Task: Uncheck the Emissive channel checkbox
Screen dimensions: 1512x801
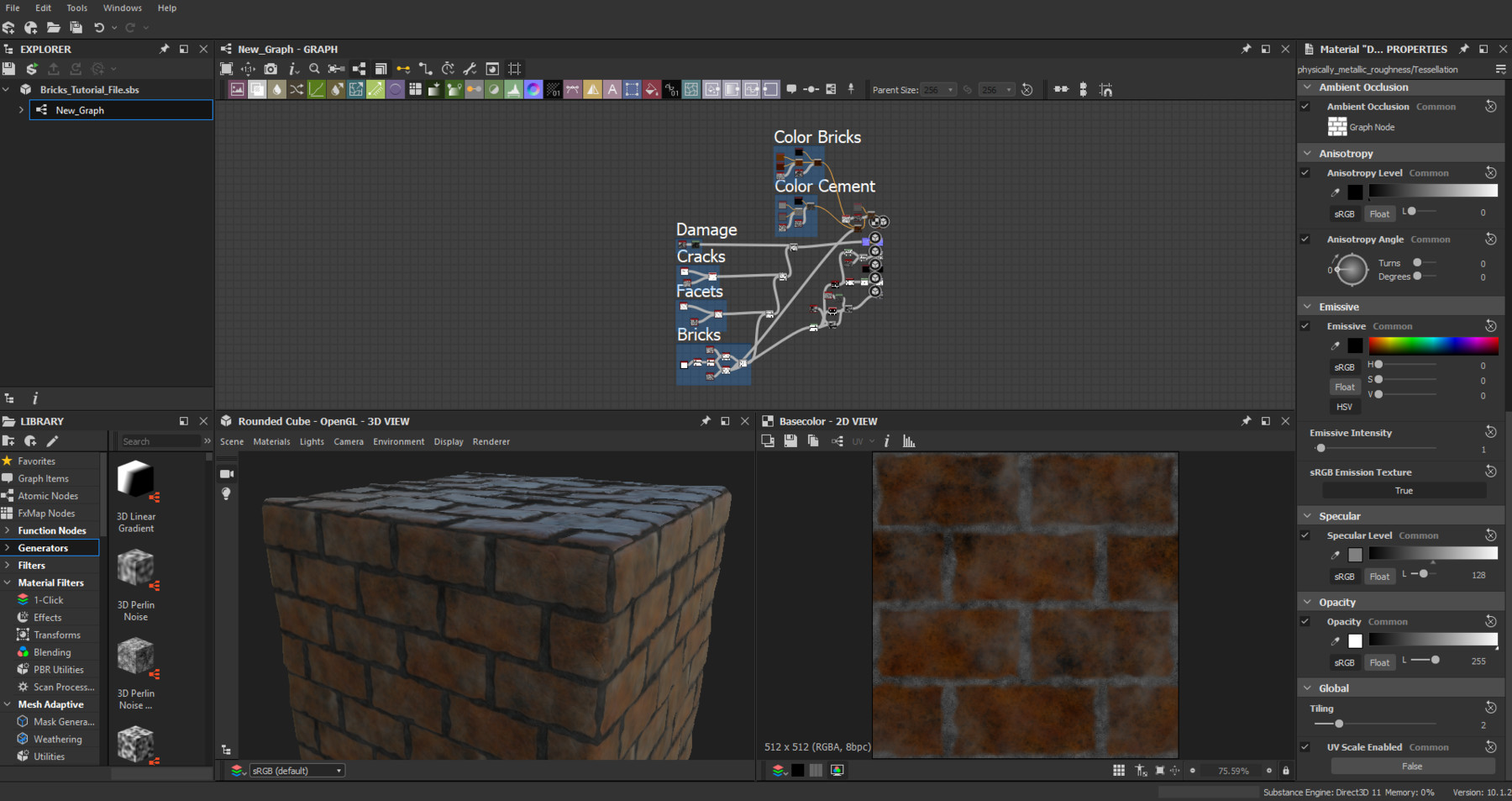Action: 1305,326
